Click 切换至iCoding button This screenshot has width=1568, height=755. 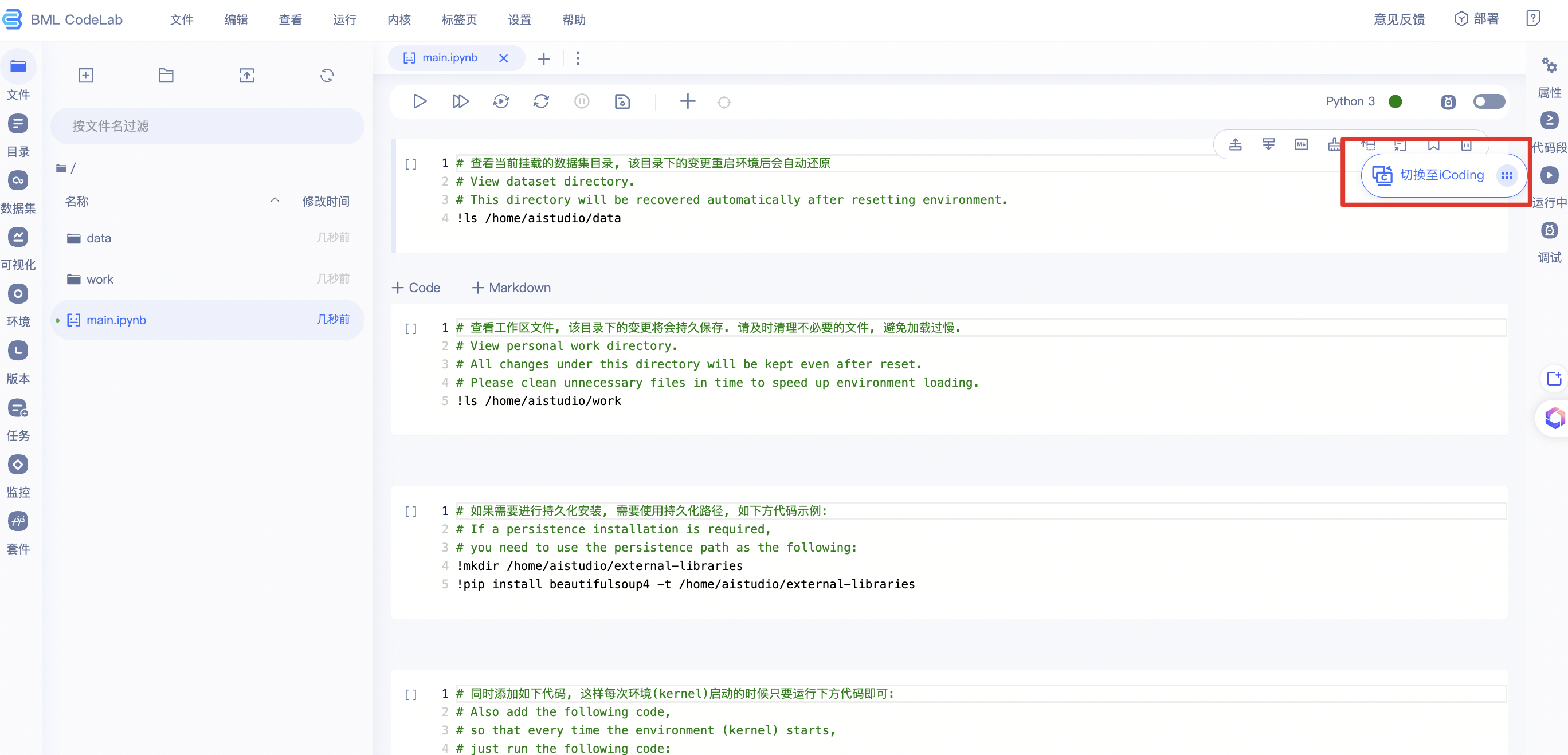click(1429, 175)
